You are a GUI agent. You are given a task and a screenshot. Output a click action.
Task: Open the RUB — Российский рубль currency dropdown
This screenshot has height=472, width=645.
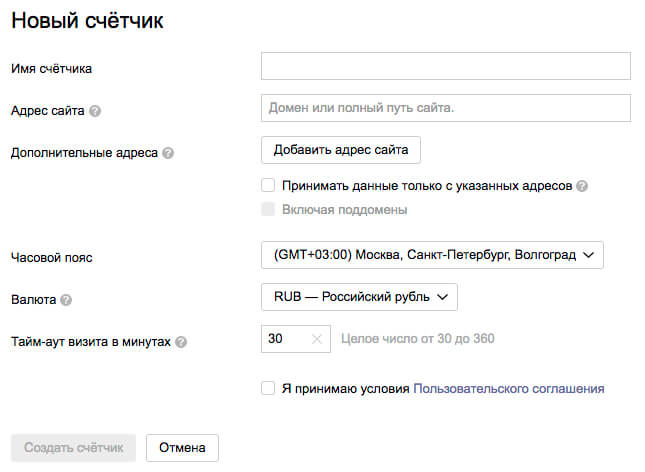click(x=359, y=297)
